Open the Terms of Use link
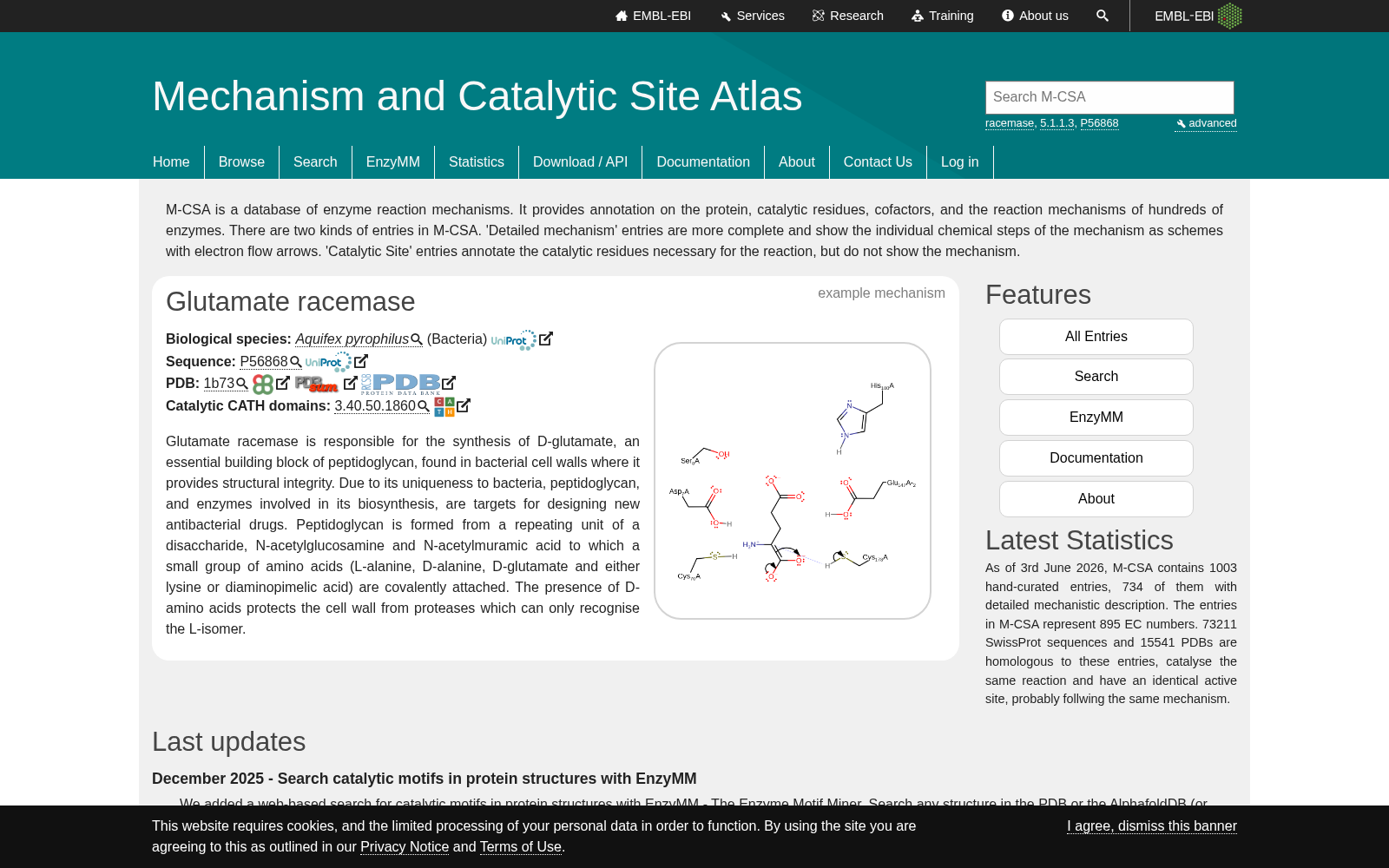 click(x=521, y=847)
